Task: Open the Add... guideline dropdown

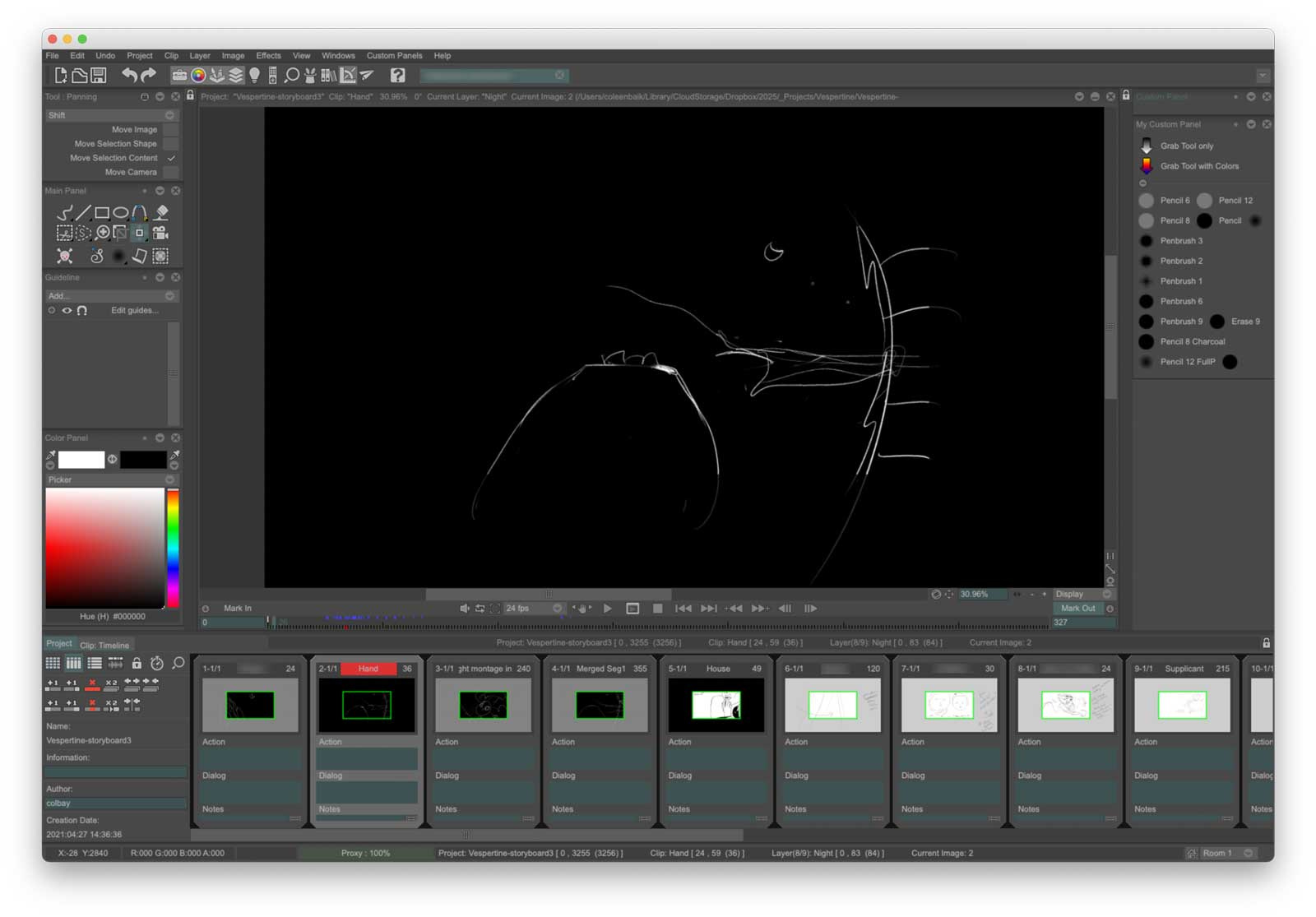Action: click(x=112, y=296)
